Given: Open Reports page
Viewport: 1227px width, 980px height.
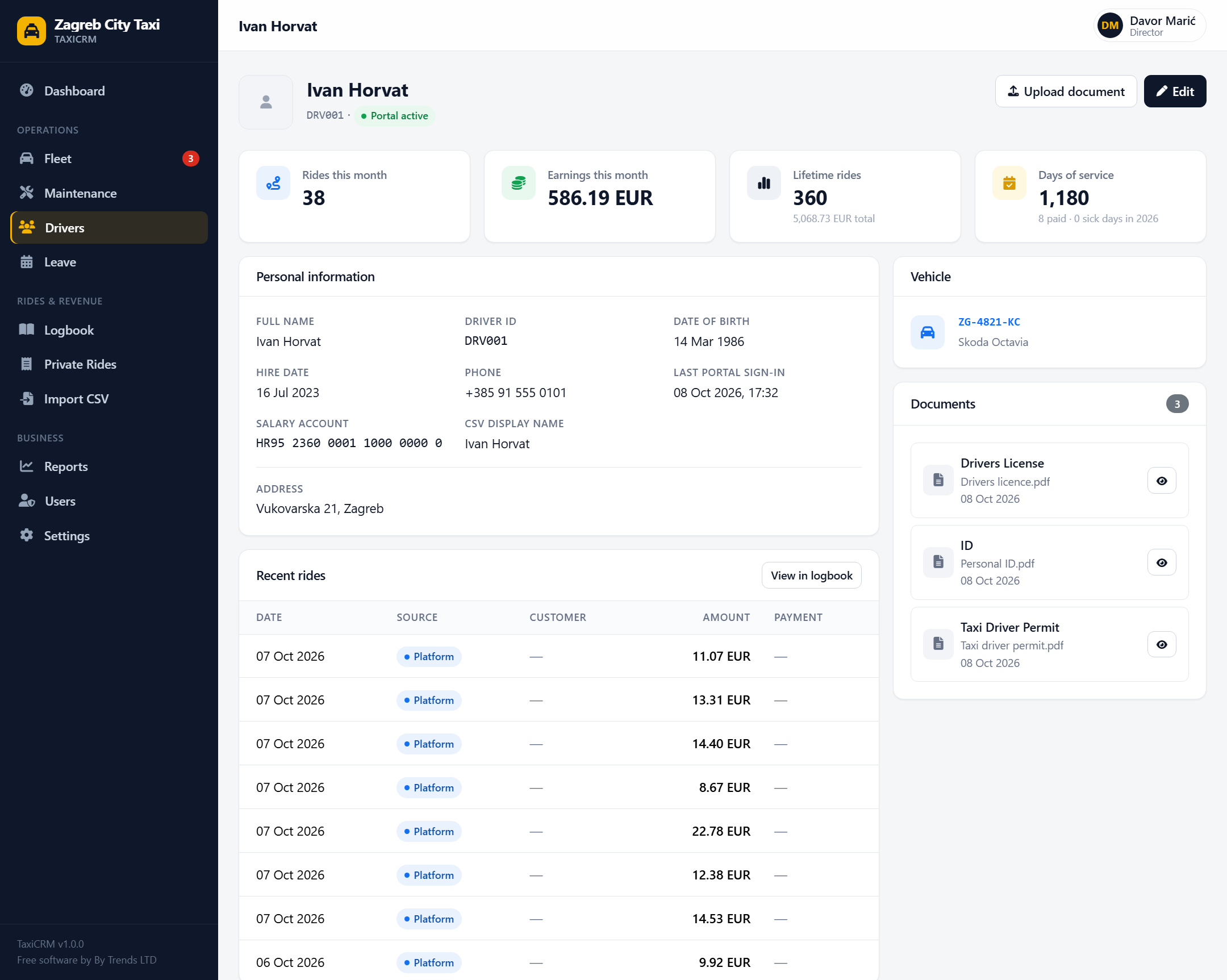Looking at the screenshot, I should (x=108, y=466).
